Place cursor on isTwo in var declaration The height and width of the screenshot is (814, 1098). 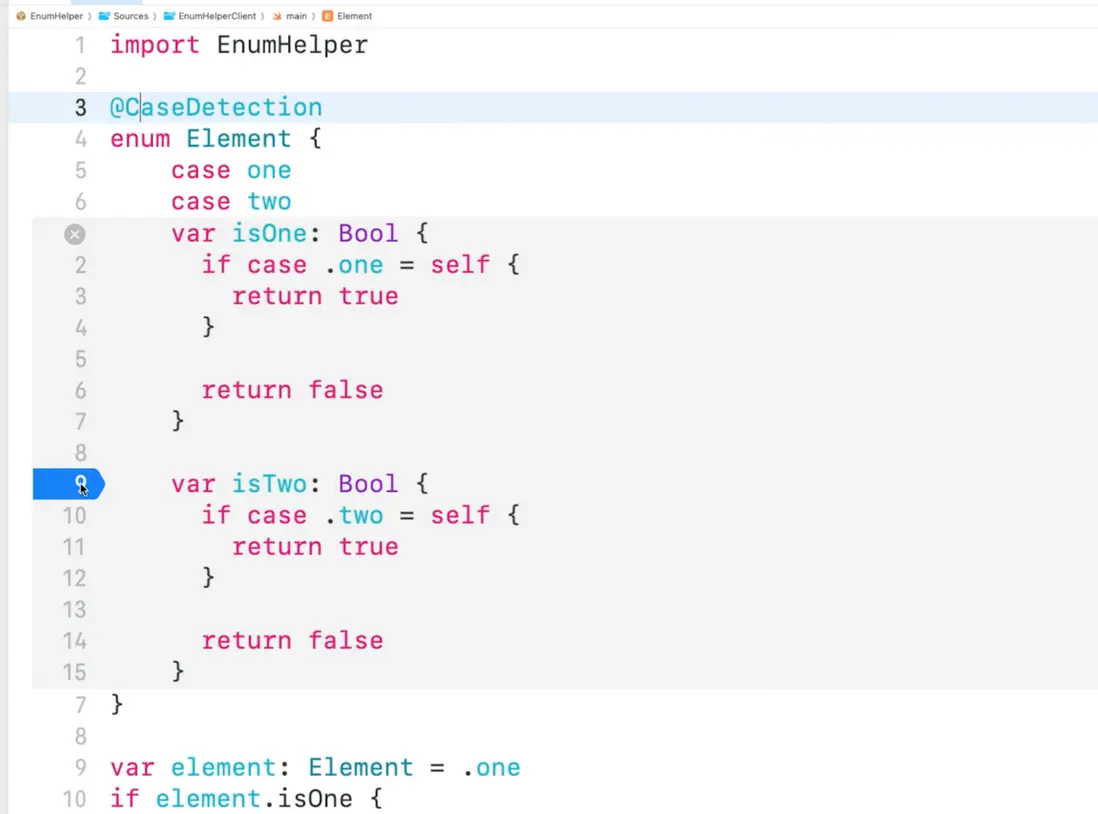(x=268, y=484)
